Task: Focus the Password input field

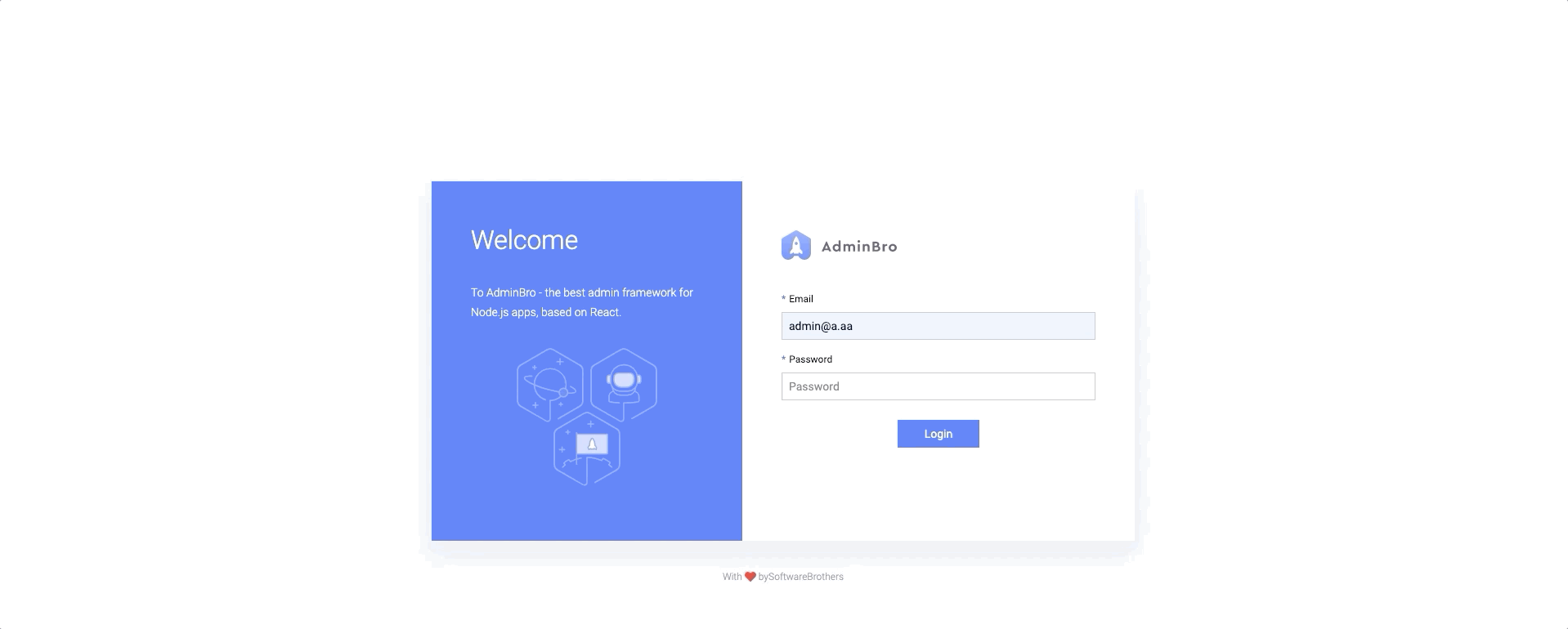Action: click(x=938, y=386)
